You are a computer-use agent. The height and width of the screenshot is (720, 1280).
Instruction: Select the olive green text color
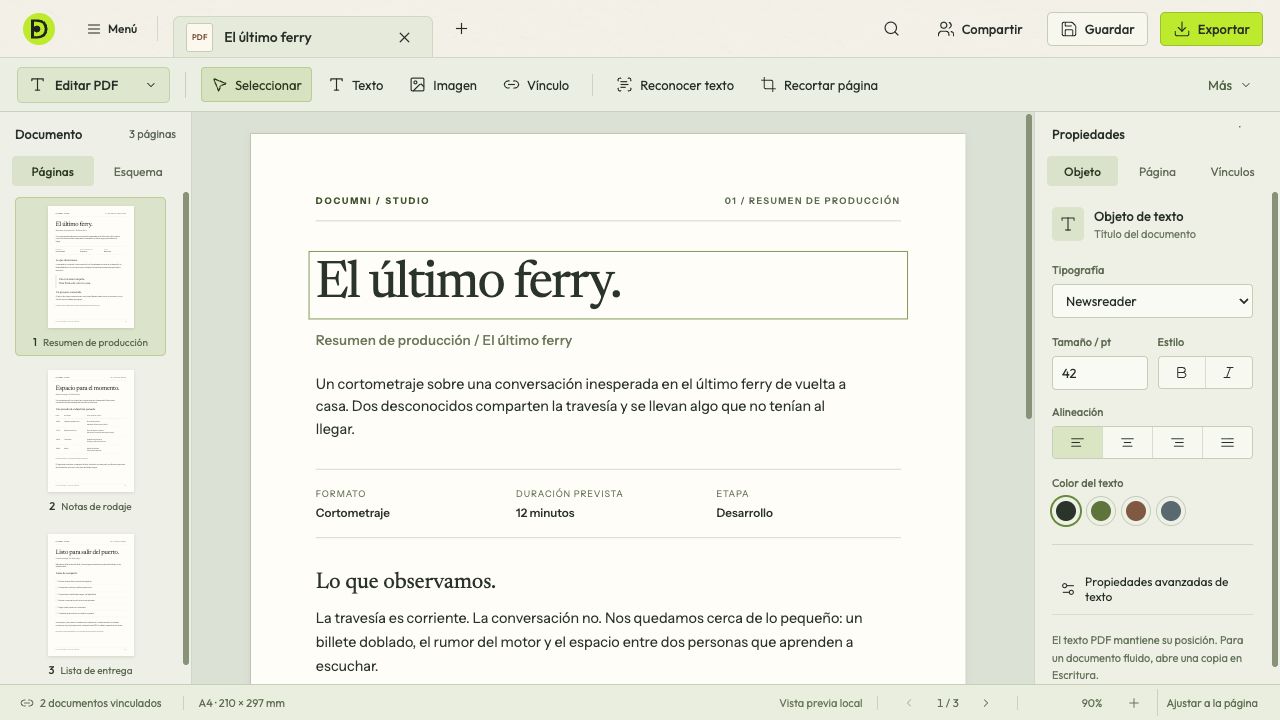1101,511
